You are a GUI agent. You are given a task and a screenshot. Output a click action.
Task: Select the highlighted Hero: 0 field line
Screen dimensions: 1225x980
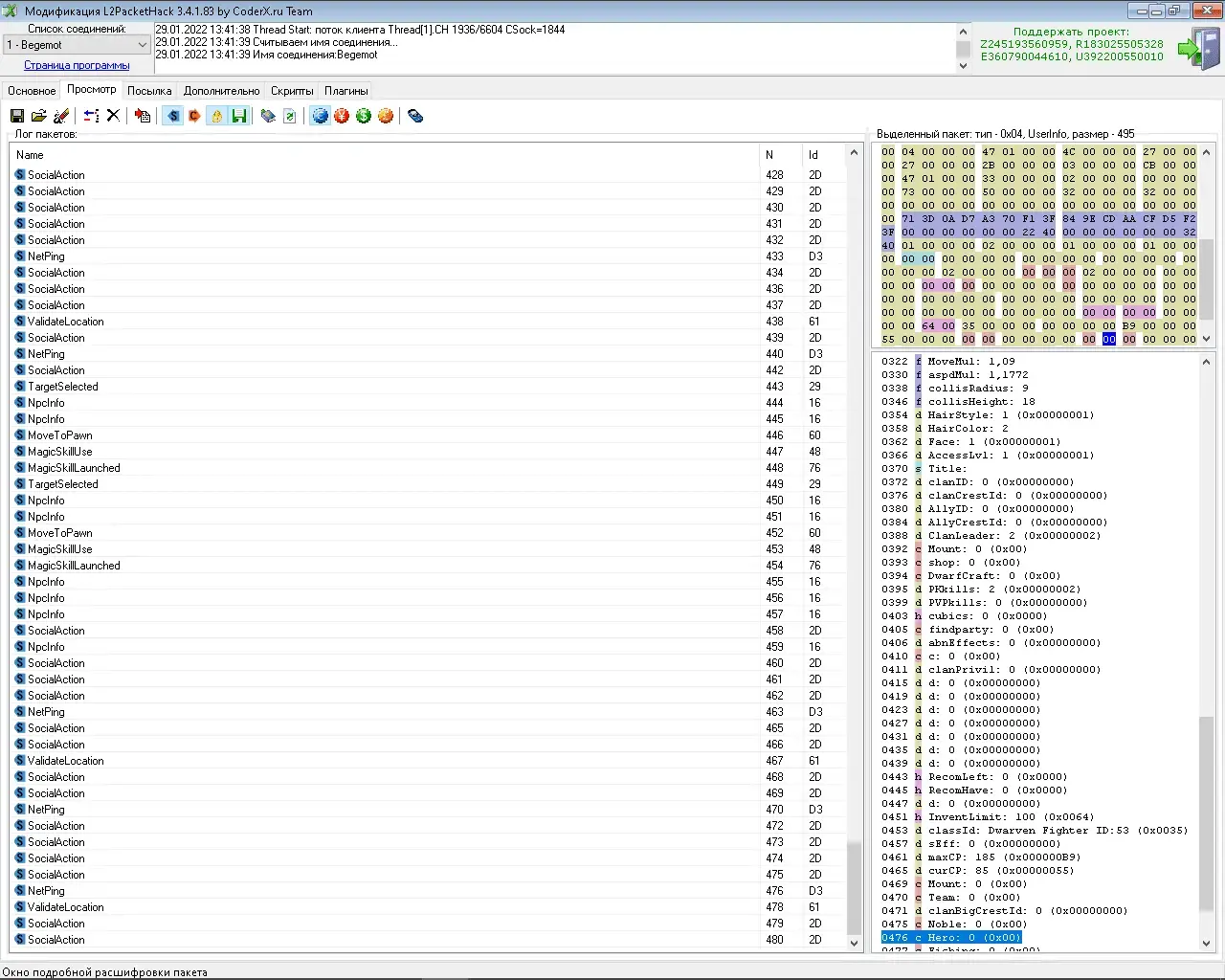pyautogui.click(x=951, y=938)
